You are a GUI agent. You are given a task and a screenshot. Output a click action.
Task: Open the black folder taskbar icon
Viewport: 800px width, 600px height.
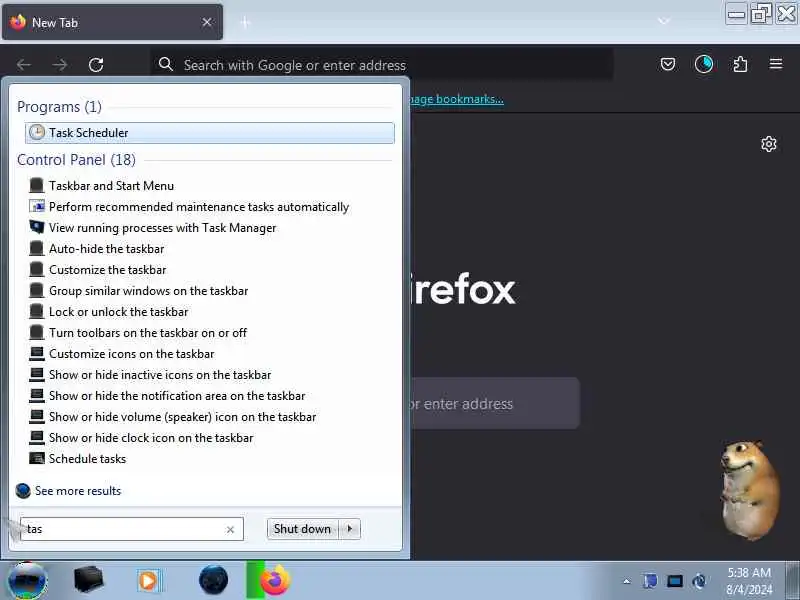(88, 580)
